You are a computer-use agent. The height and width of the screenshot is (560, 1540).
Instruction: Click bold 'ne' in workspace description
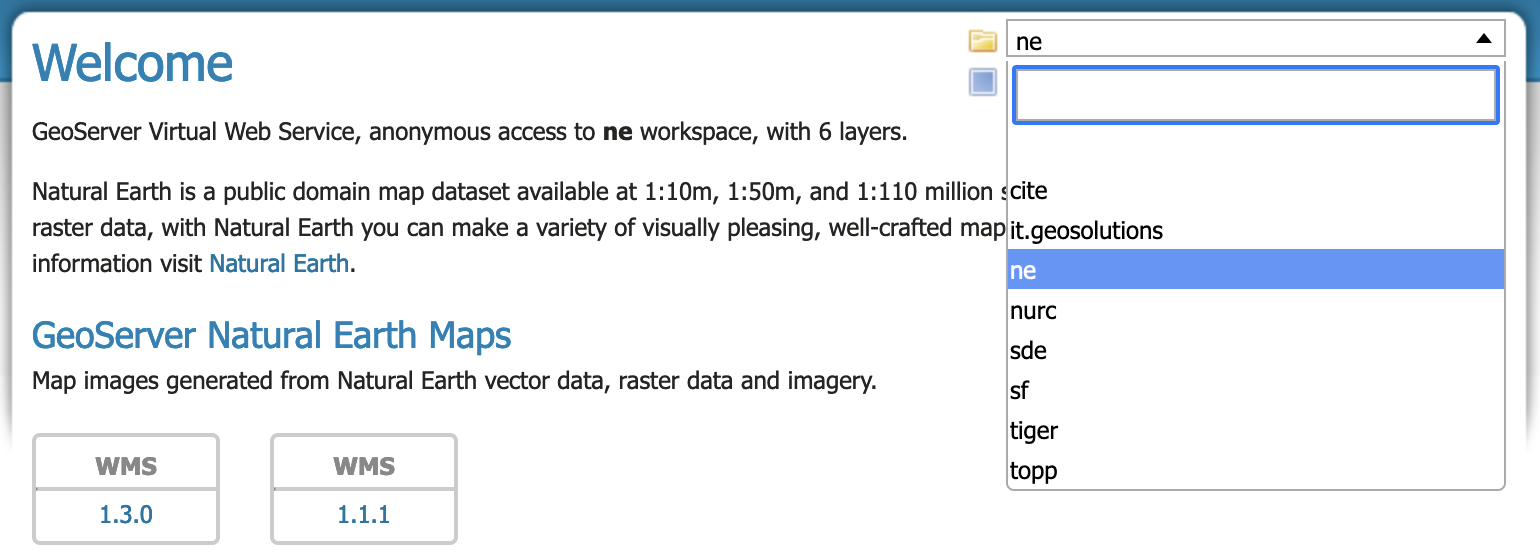click(618, 133)
